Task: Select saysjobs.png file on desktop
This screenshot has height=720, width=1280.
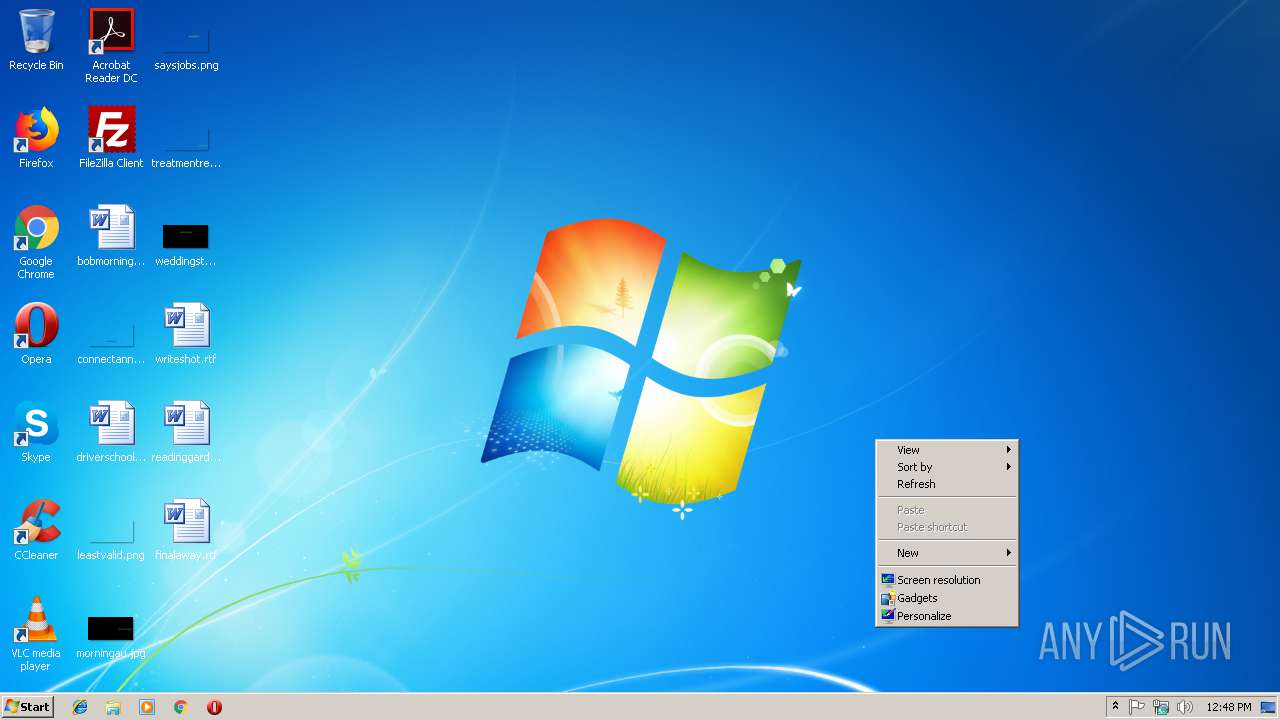Action: tap(186, 46)
